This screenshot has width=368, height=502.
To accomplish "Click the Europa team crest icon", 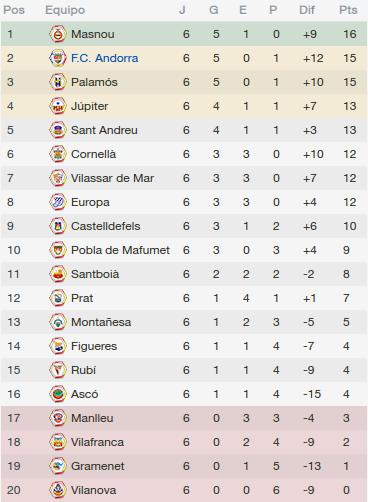I will [x=58, y=202].
